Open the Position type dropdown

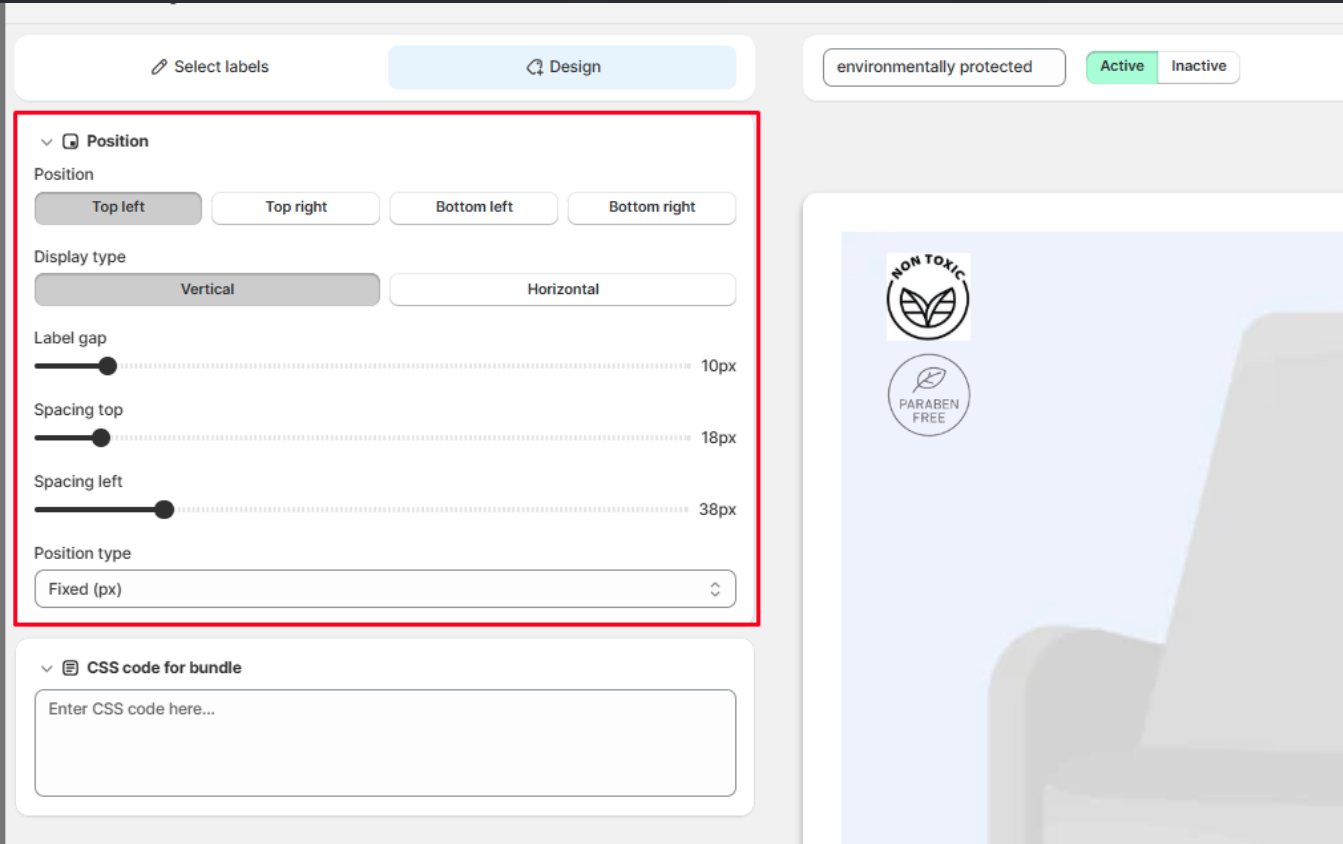point(385,589)
